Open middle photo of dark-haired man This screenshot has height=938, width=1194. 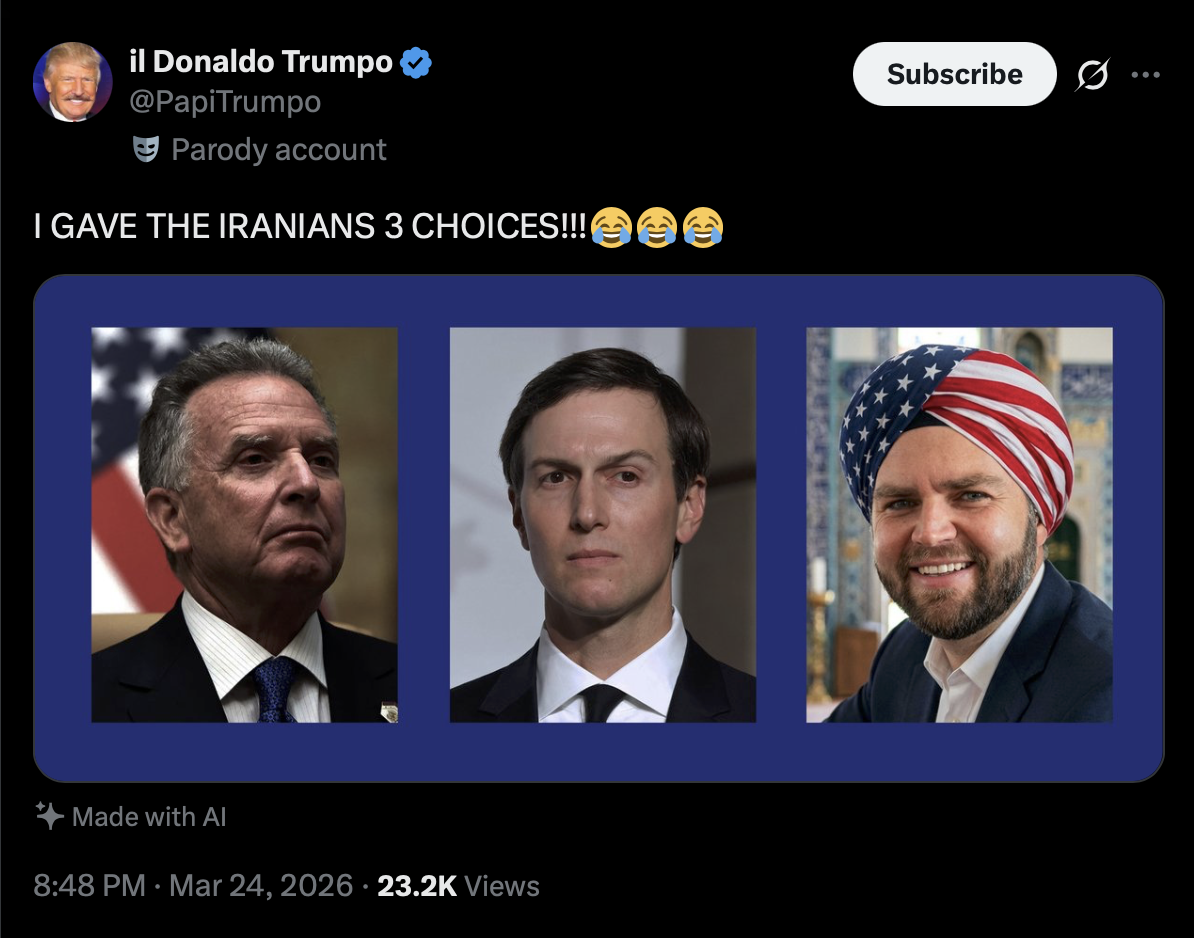pyautogui.click(x=602, y=525)
